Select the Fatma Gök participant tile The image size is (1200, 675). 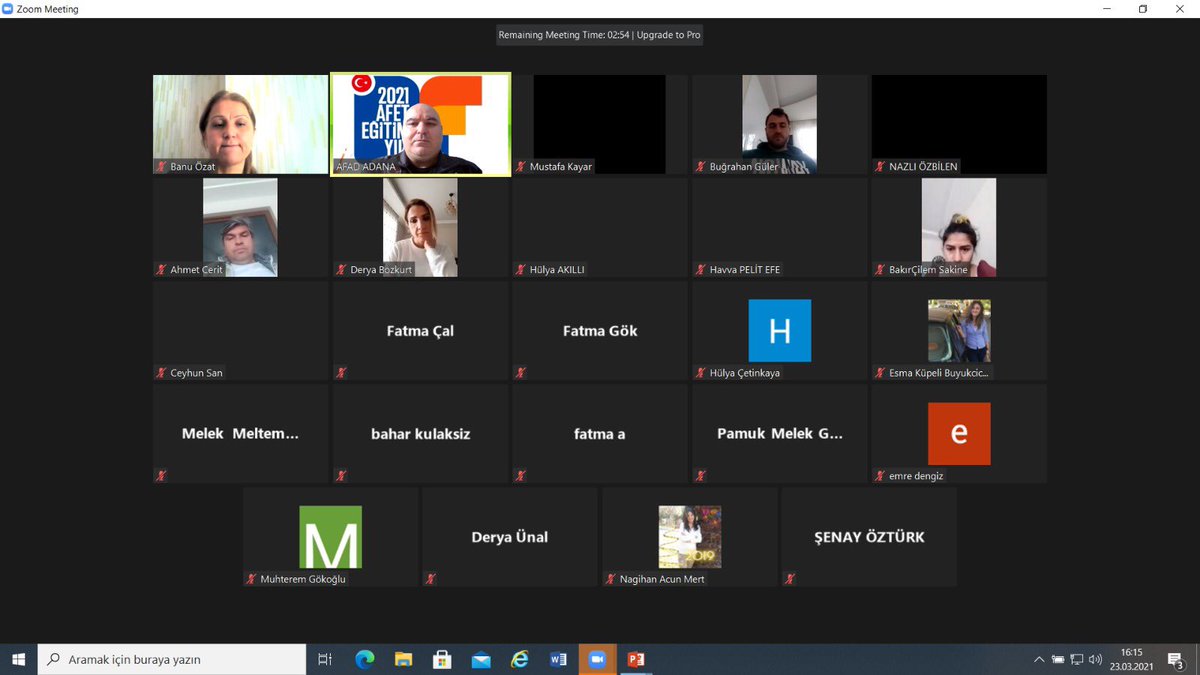pos(600,331)
